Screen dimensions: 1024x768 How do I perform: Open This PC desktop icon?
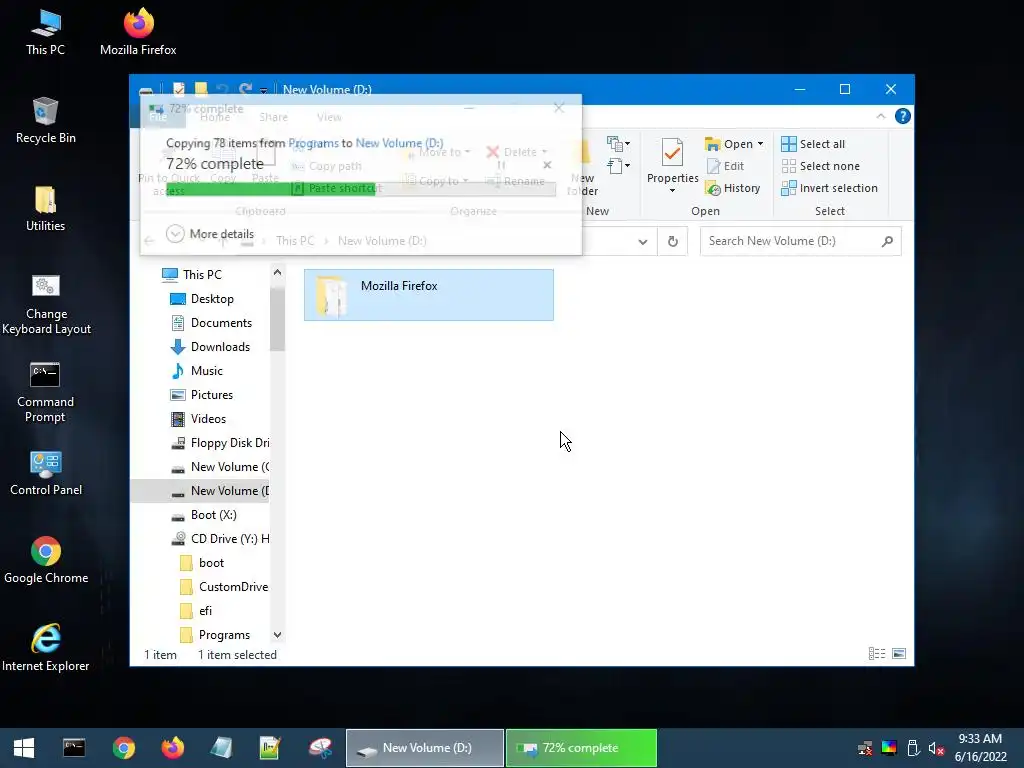tap(46, 31)
